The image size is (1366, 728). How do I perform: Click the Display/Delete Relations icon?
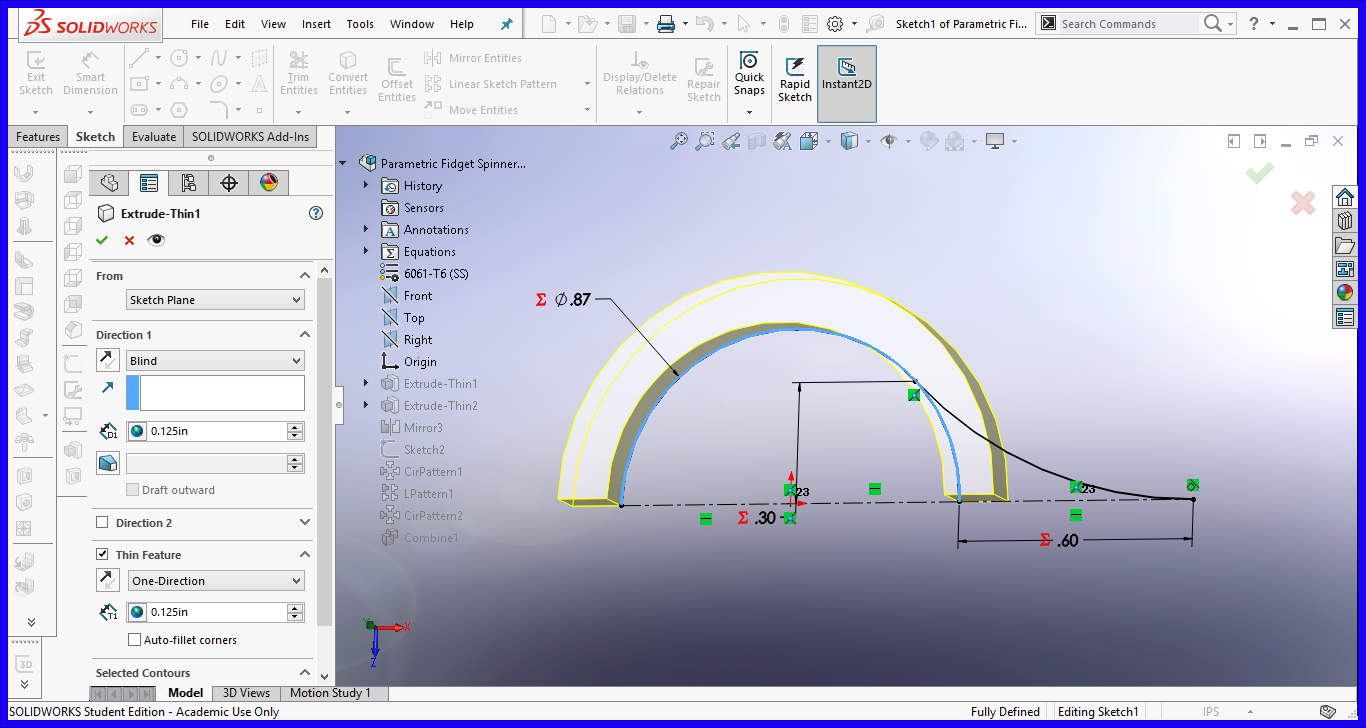pos(639,72)
